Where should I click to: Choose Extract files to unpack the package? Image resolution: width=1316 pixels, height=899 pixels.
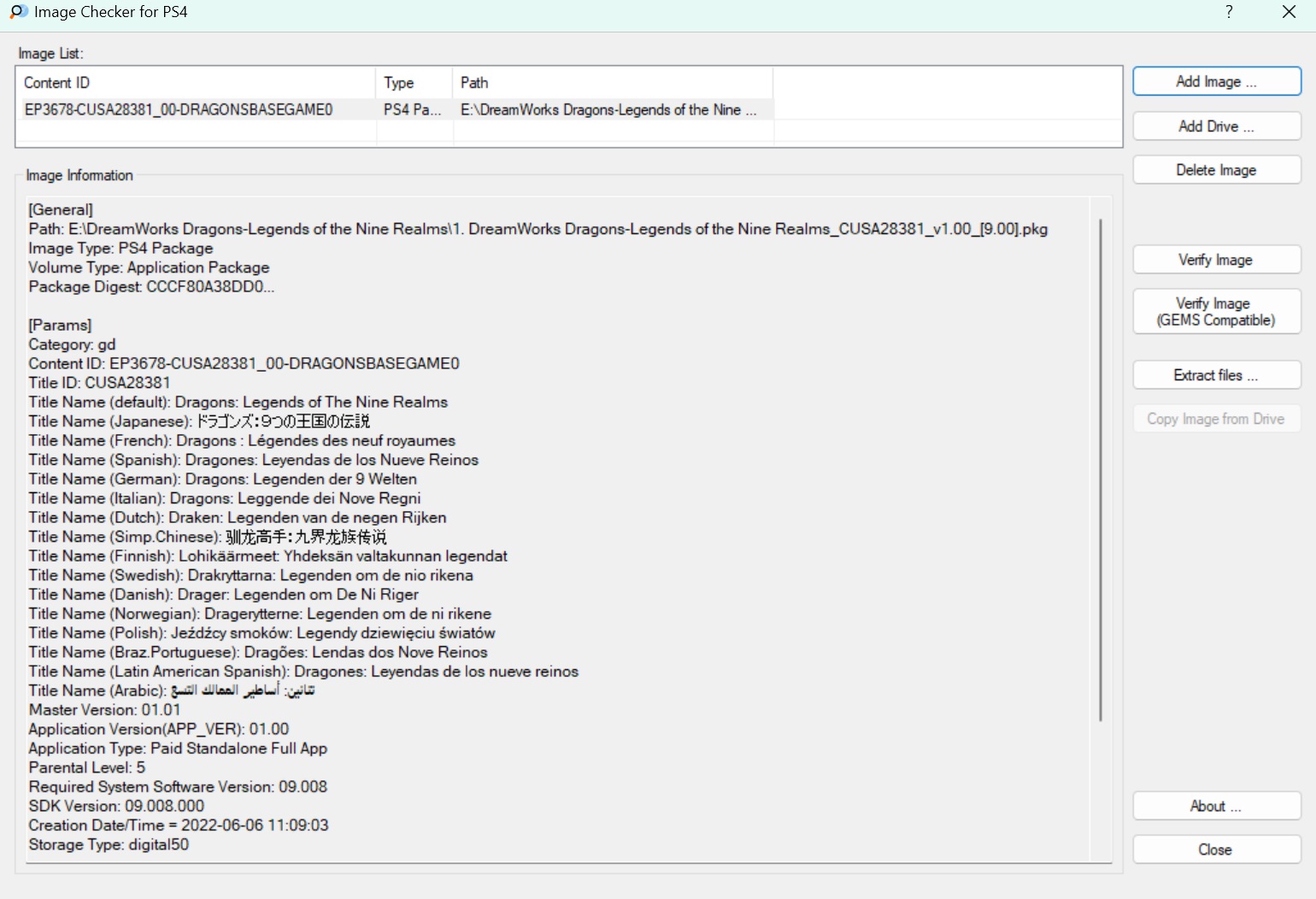click(x=1216, y=375)
